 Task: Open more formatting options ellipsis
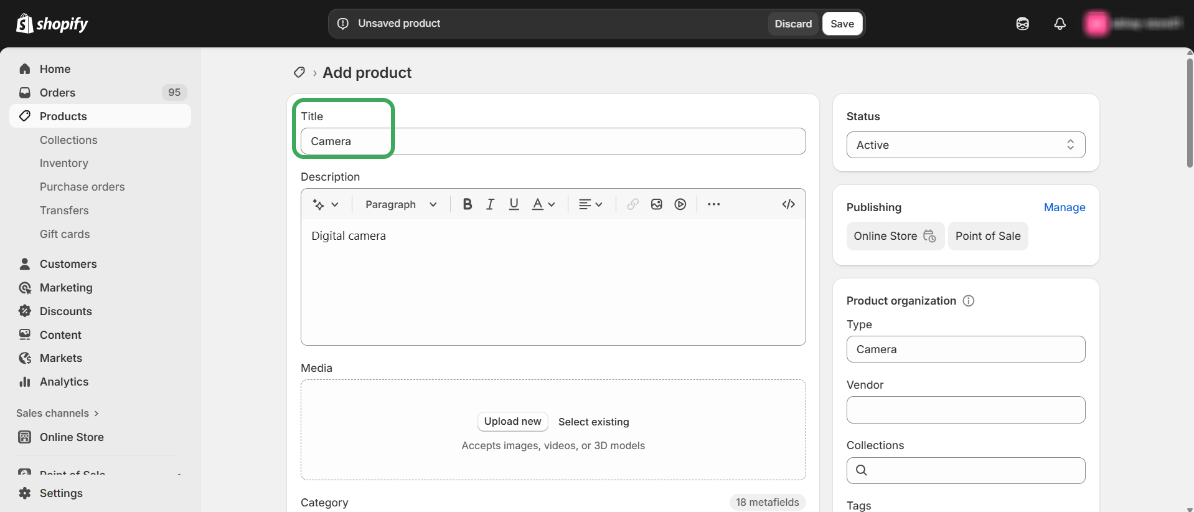tap(714, 204)
